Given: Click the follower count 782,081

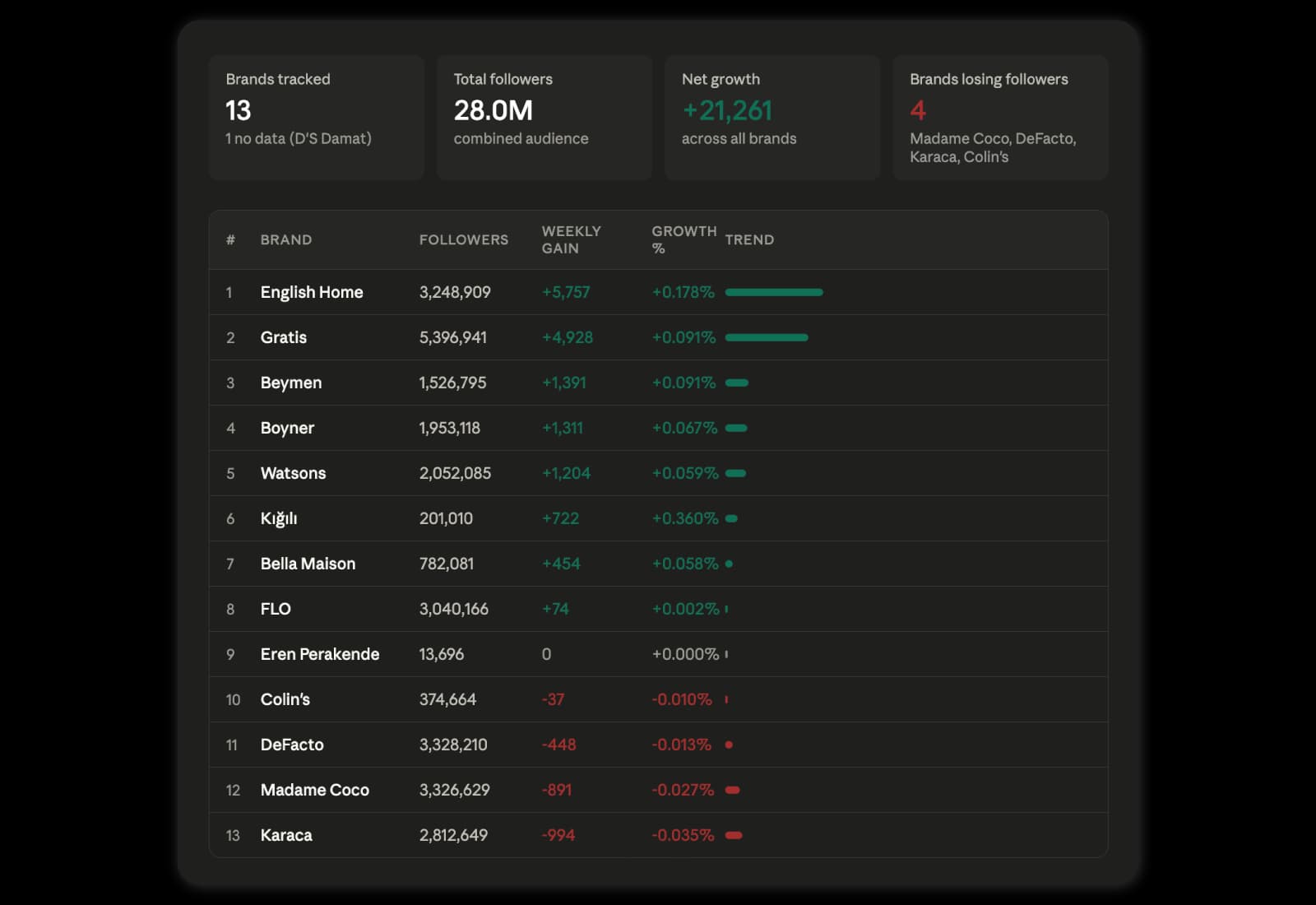Looking at the screenshot, I should click(x=447, y=564).
